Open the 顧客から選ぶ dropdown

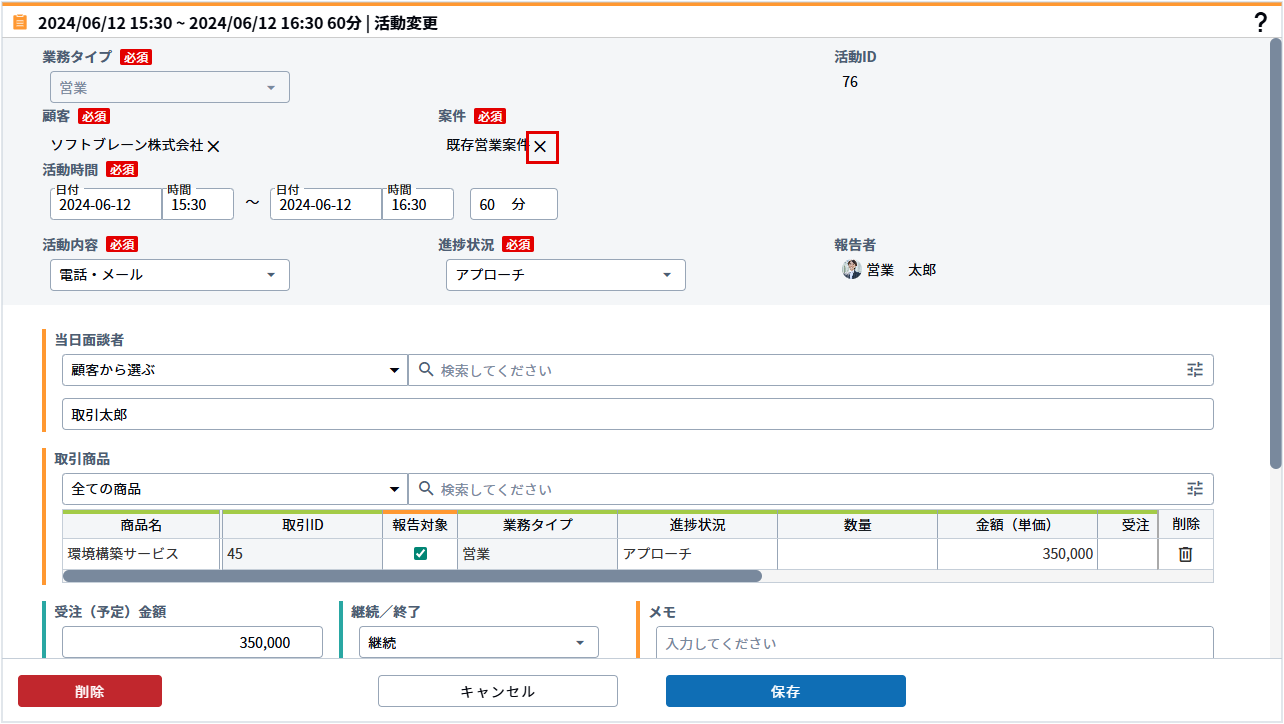[234, 370]
